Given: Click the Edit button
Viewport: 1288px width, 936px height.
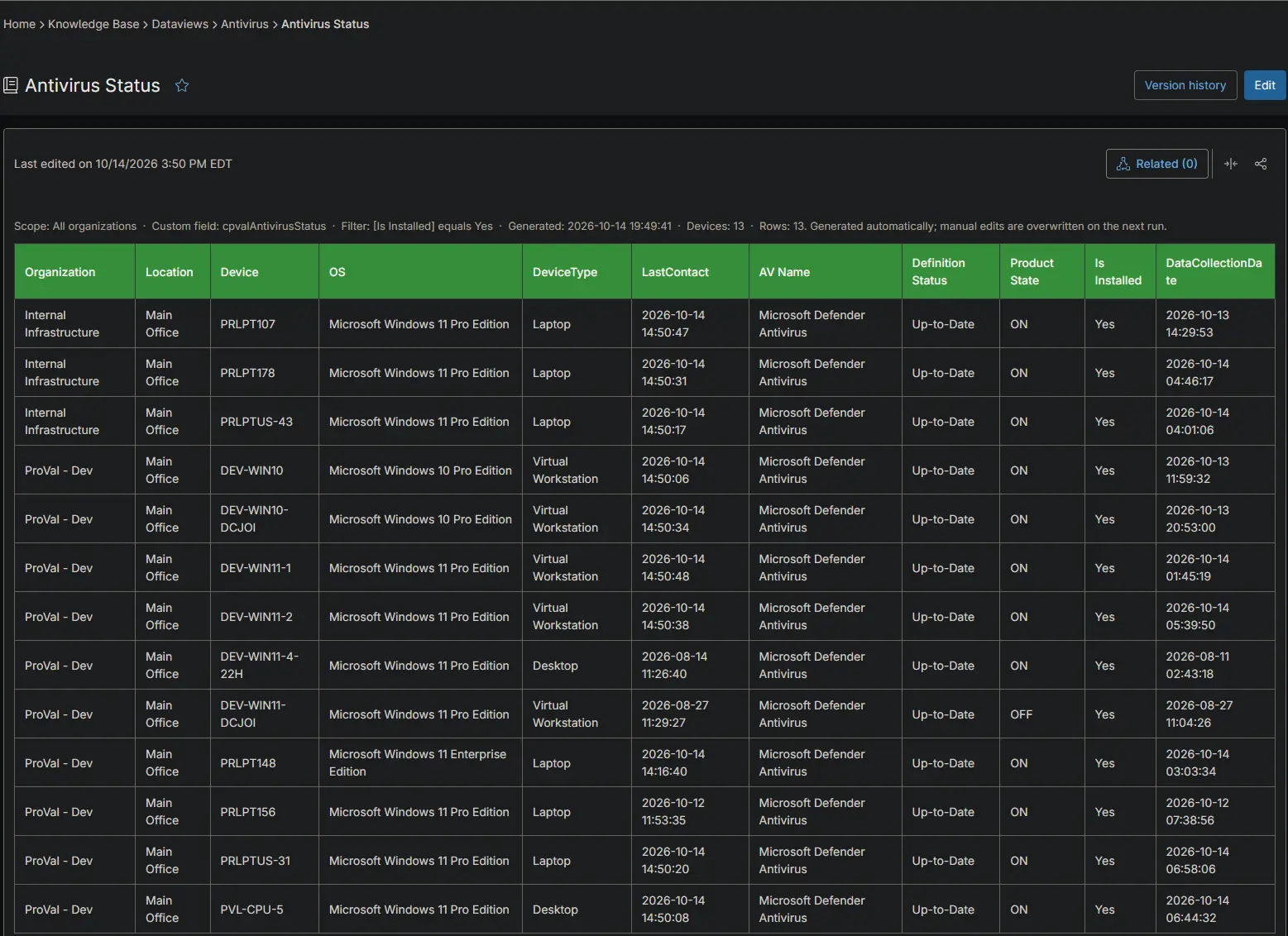Looking at the screenshot, I should (x=1265, y=85).
